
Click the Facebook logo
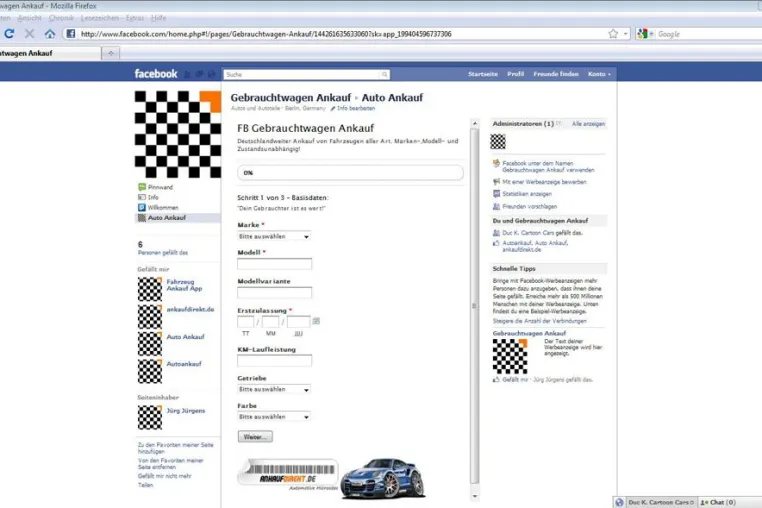tap(156, 74)
